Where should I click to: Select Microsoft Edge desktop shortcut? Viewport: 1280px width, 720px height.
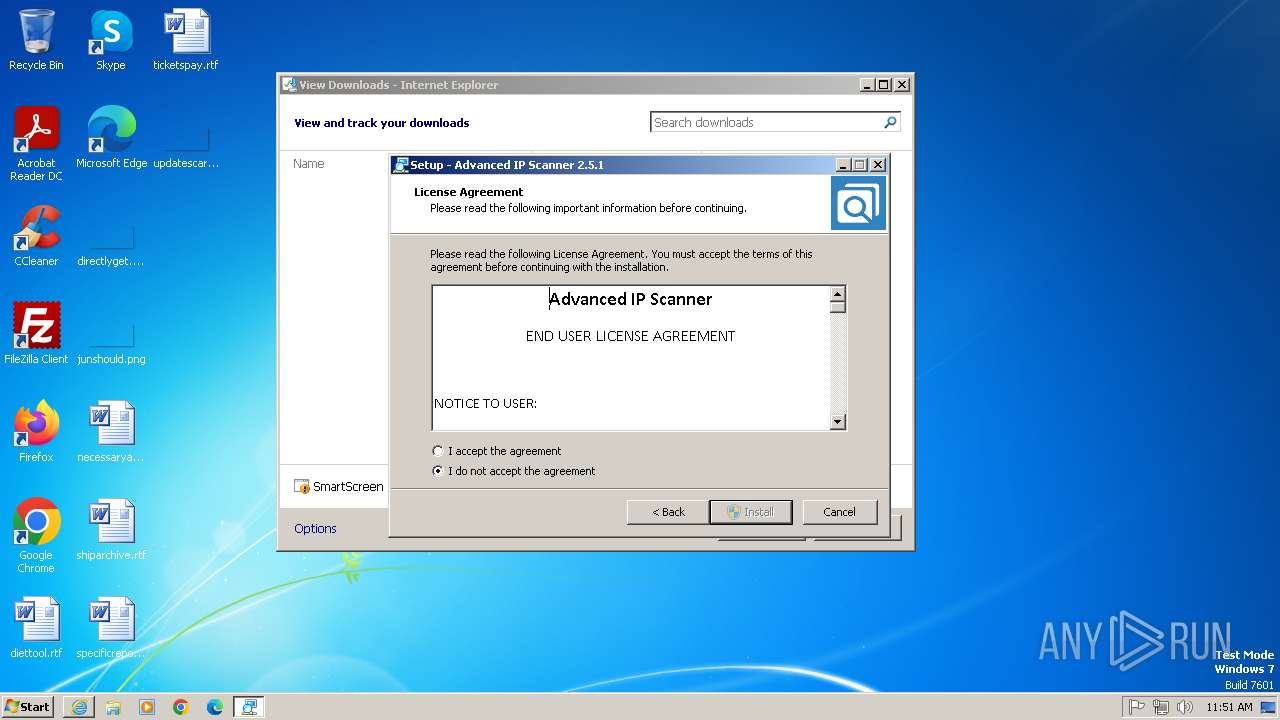click(111, 138)
